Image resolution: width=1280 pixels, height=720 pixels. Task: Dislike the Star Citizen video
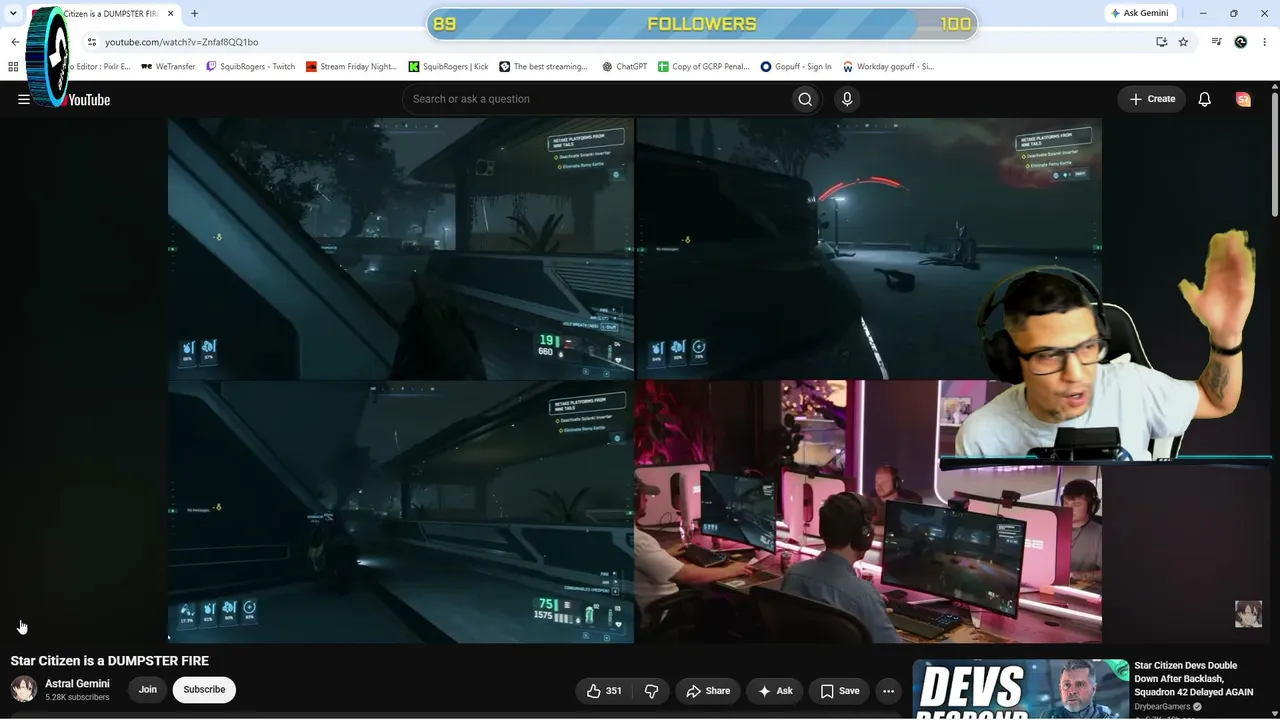coord(652,691)
